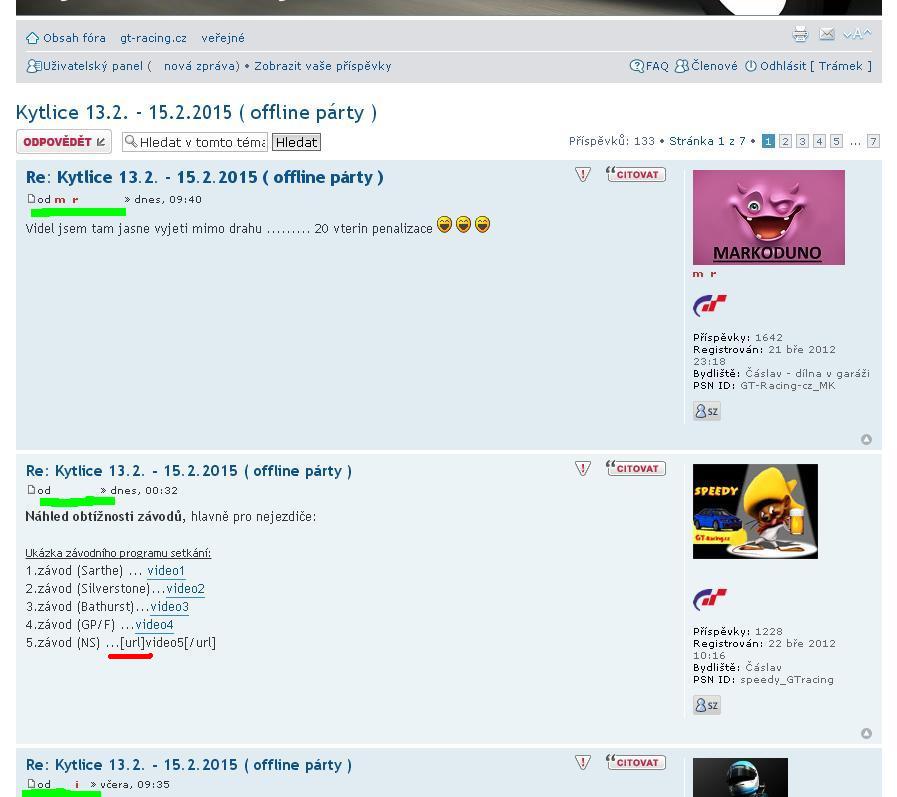This screenshot has width=897, height=797.
Task: Click the change font size icon
Action: 857,34
